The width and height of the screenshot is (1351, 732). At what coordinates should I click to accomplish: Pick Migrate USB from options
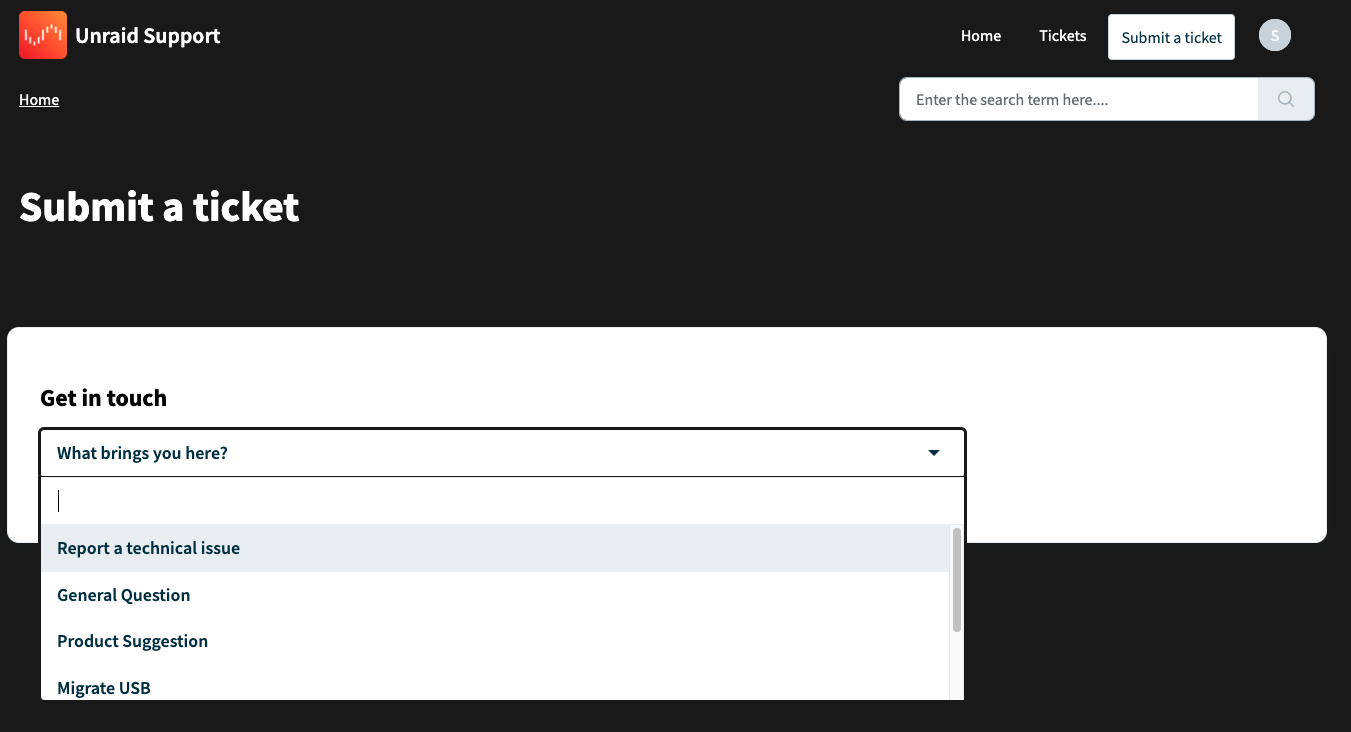click(104, 687)
